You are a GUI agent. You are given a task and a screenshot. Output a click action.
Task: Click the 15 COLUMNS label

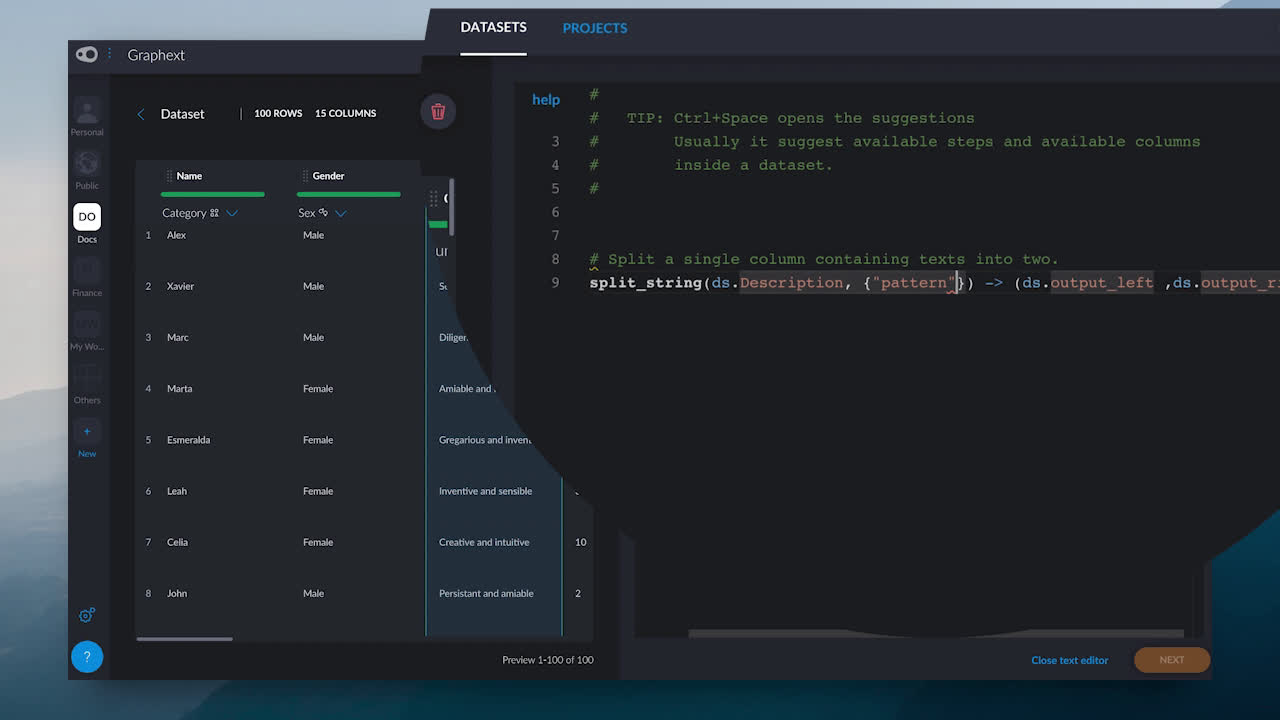(345, 113)
